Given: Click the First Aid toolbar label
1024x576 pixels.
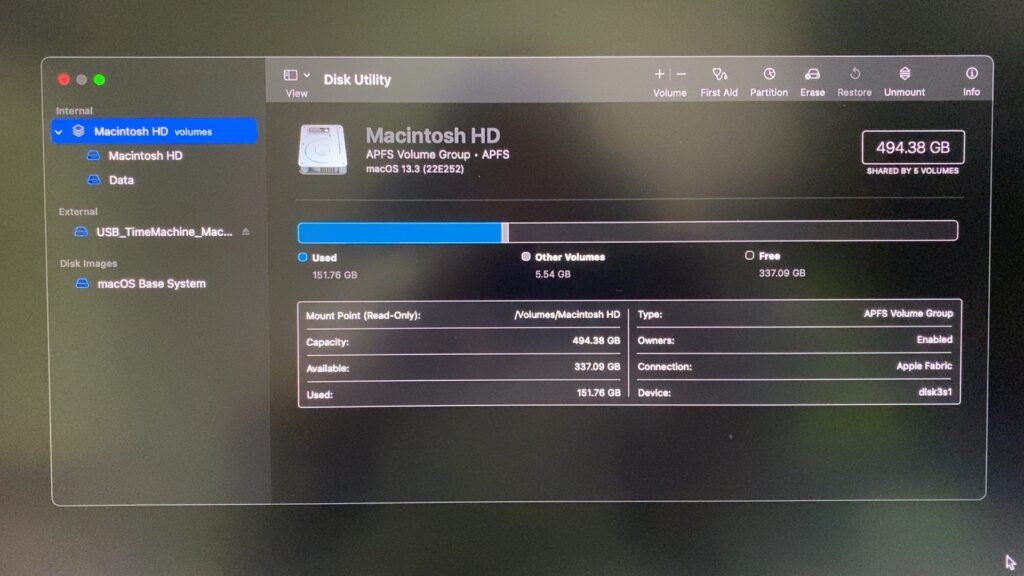Looking at the screenshot, I should coord(719,93).
